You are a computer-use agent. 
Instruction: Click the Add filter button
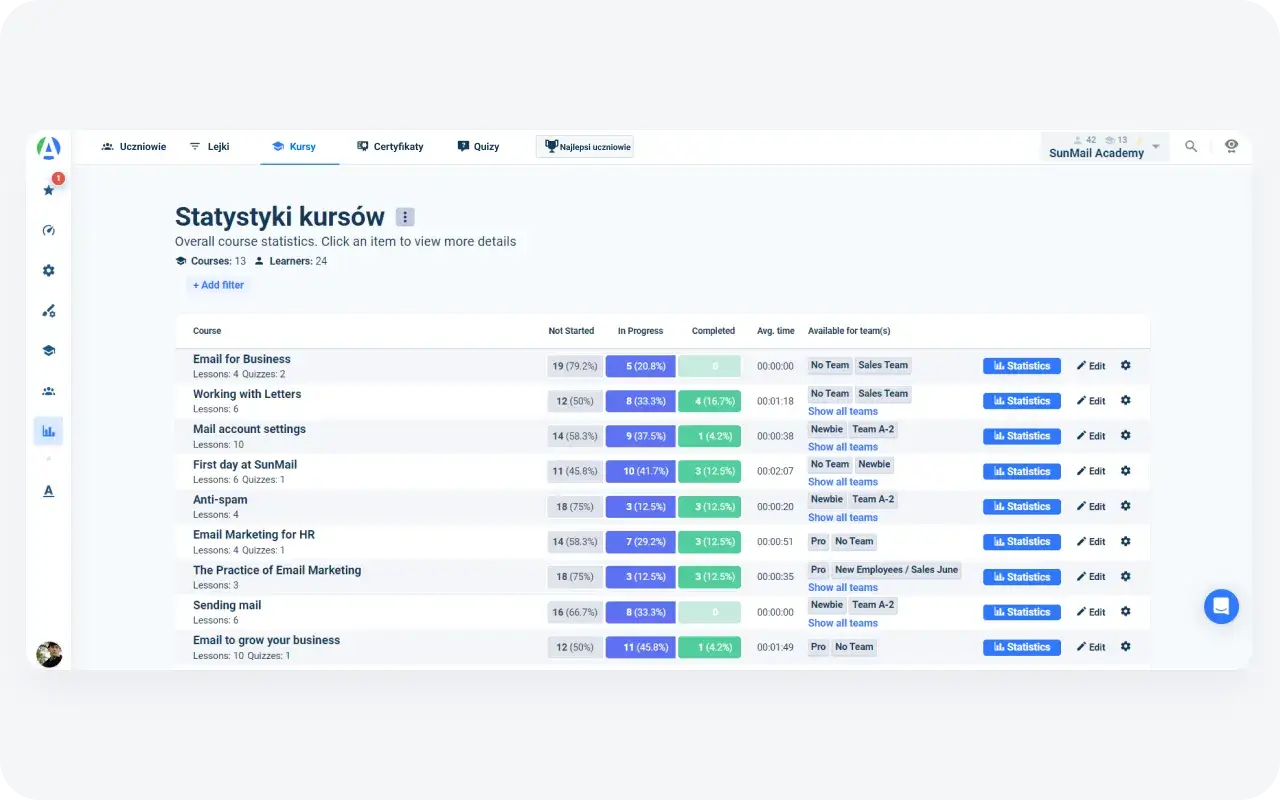(218, 285)
